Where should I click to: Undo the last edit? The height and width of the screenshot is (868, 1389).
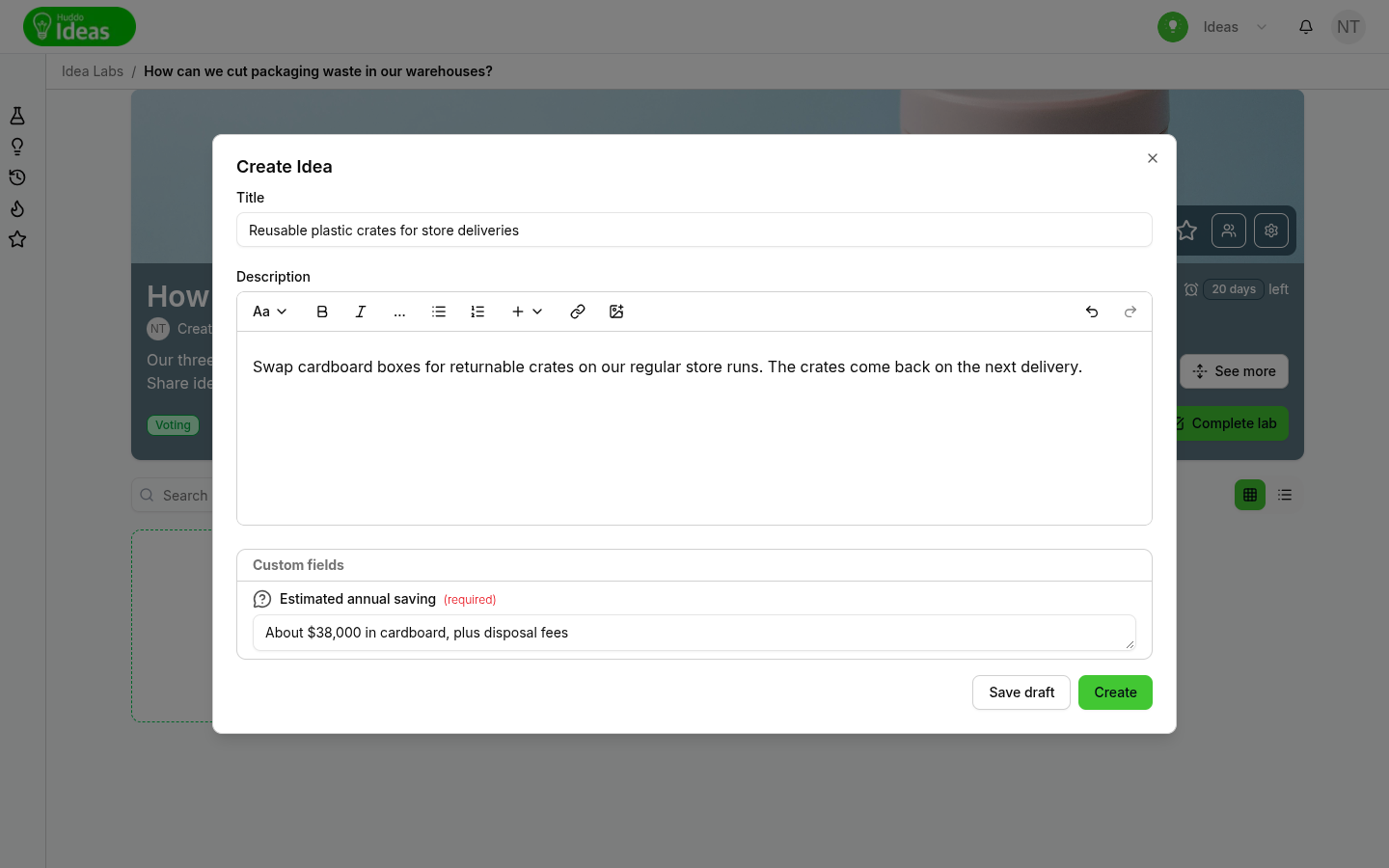tap(1092, 312)
